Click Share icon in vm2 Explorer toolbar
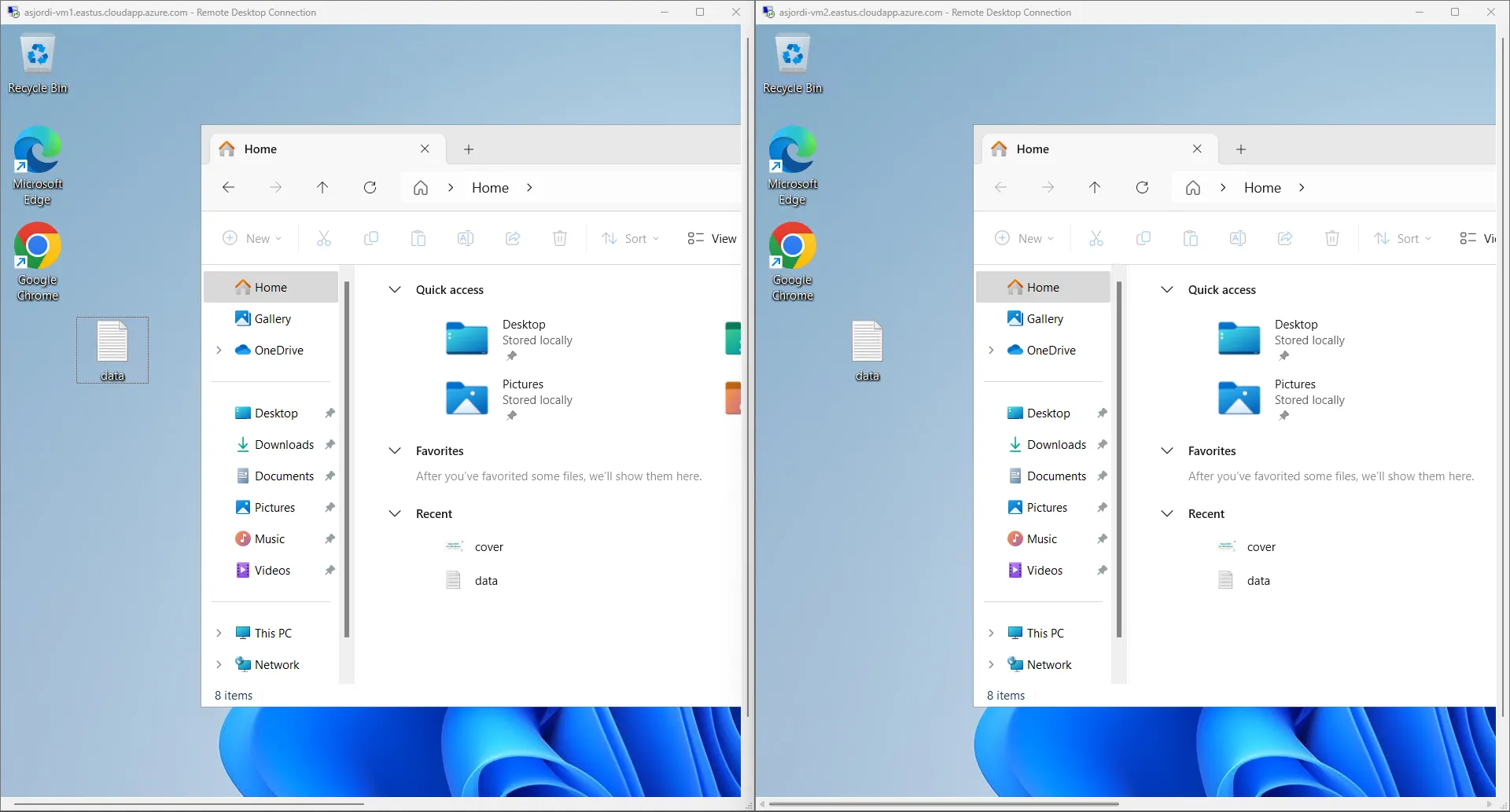This screenshot has height=812, width=1510. (x=1285, y=238)
